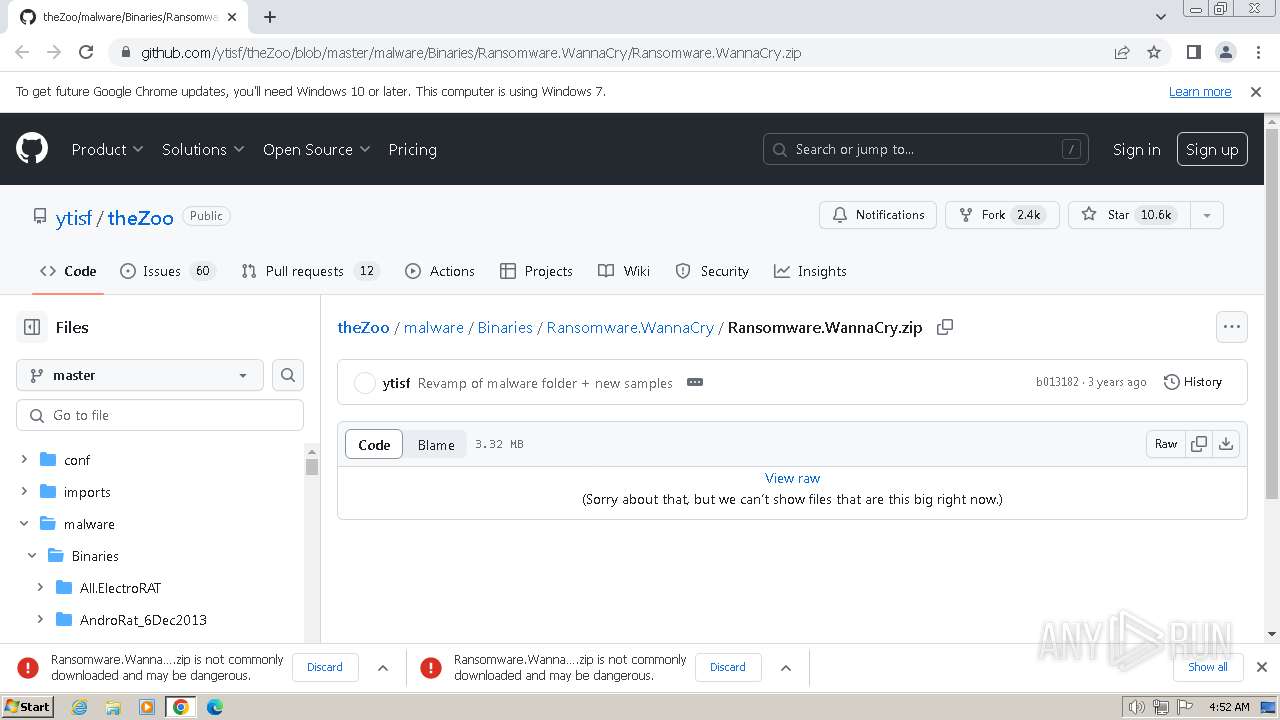Click the Notifications button
This screenshot has height=720, width=1280.
tap(878, 215)
